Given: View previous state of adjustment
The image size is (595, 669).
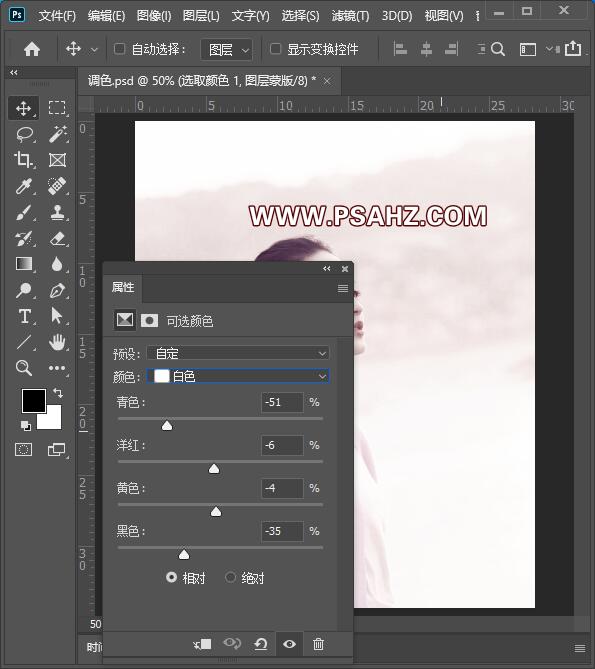Looking at the screenshot, I should tap(232, 643).
